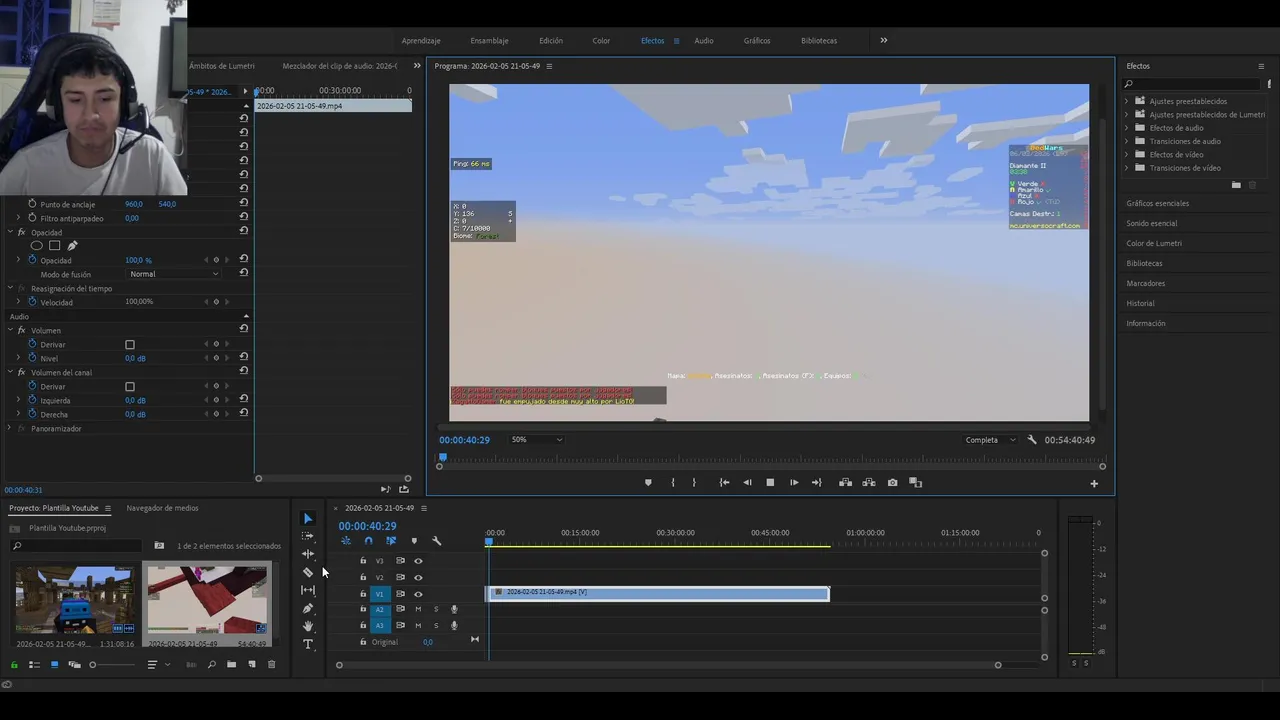Add marker in Program monitor
Image resolution: width=1280 pixels, height=720 pixels.
(648, 483)
